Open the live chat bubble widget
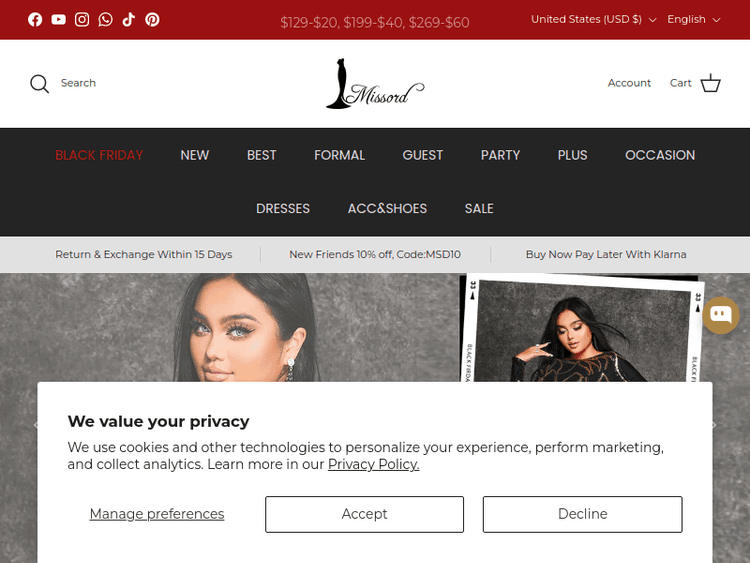Screen dimensions: 750x563 coord(721,315)
